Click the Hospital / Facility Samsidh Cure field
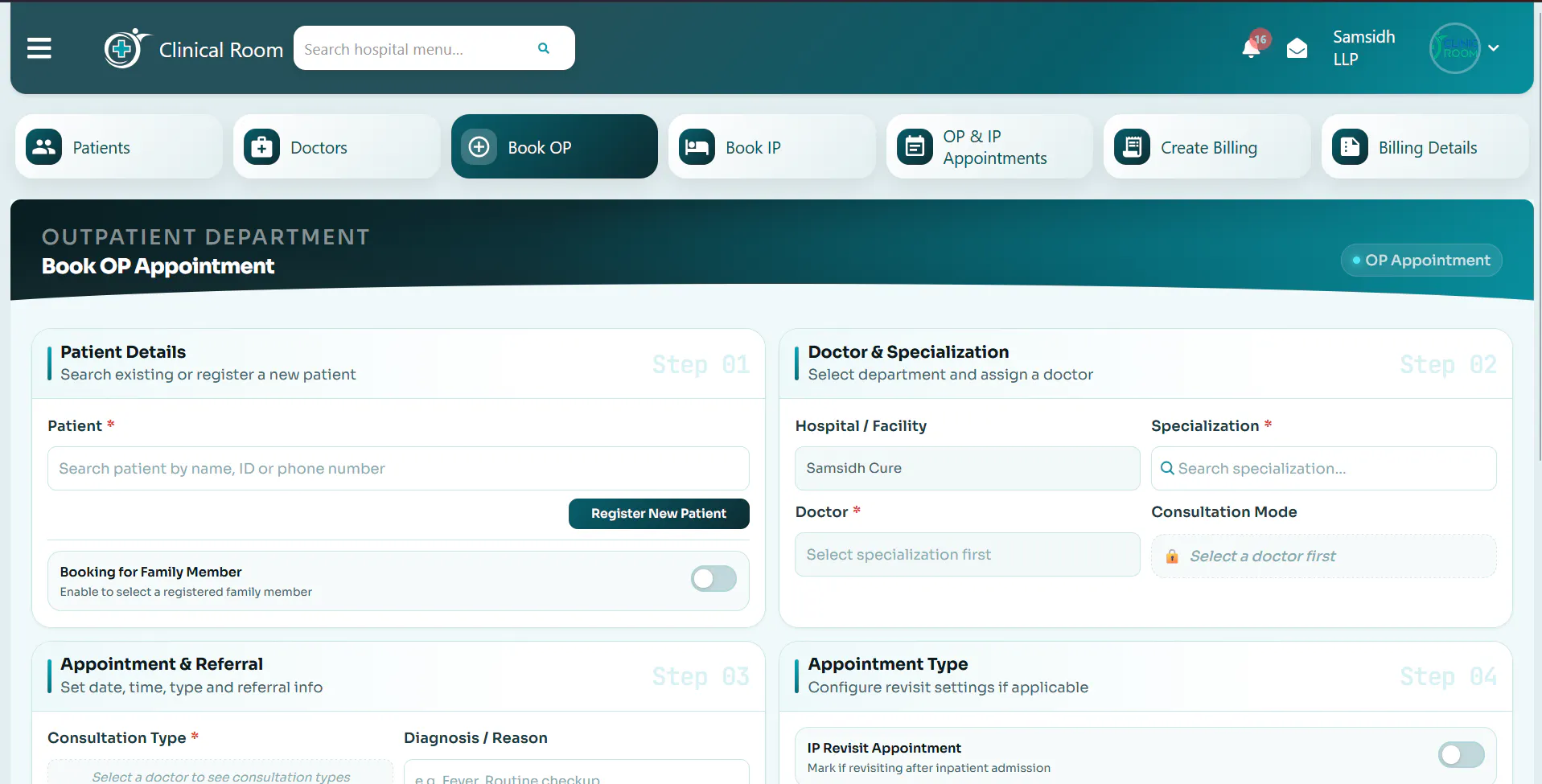The image size is (1542, 784). tap(967, 469)
